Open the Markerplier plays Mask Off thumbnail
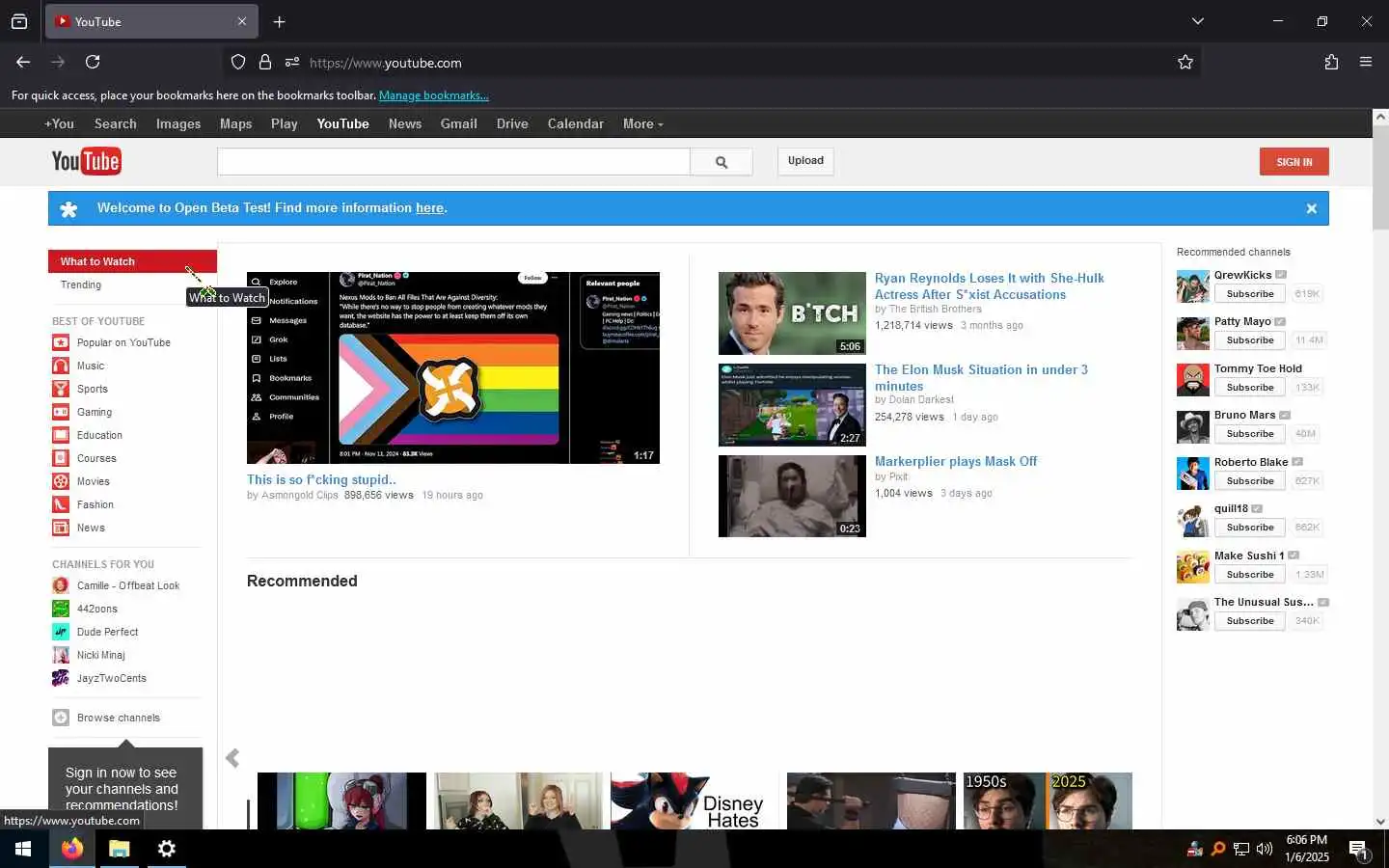 792,496
